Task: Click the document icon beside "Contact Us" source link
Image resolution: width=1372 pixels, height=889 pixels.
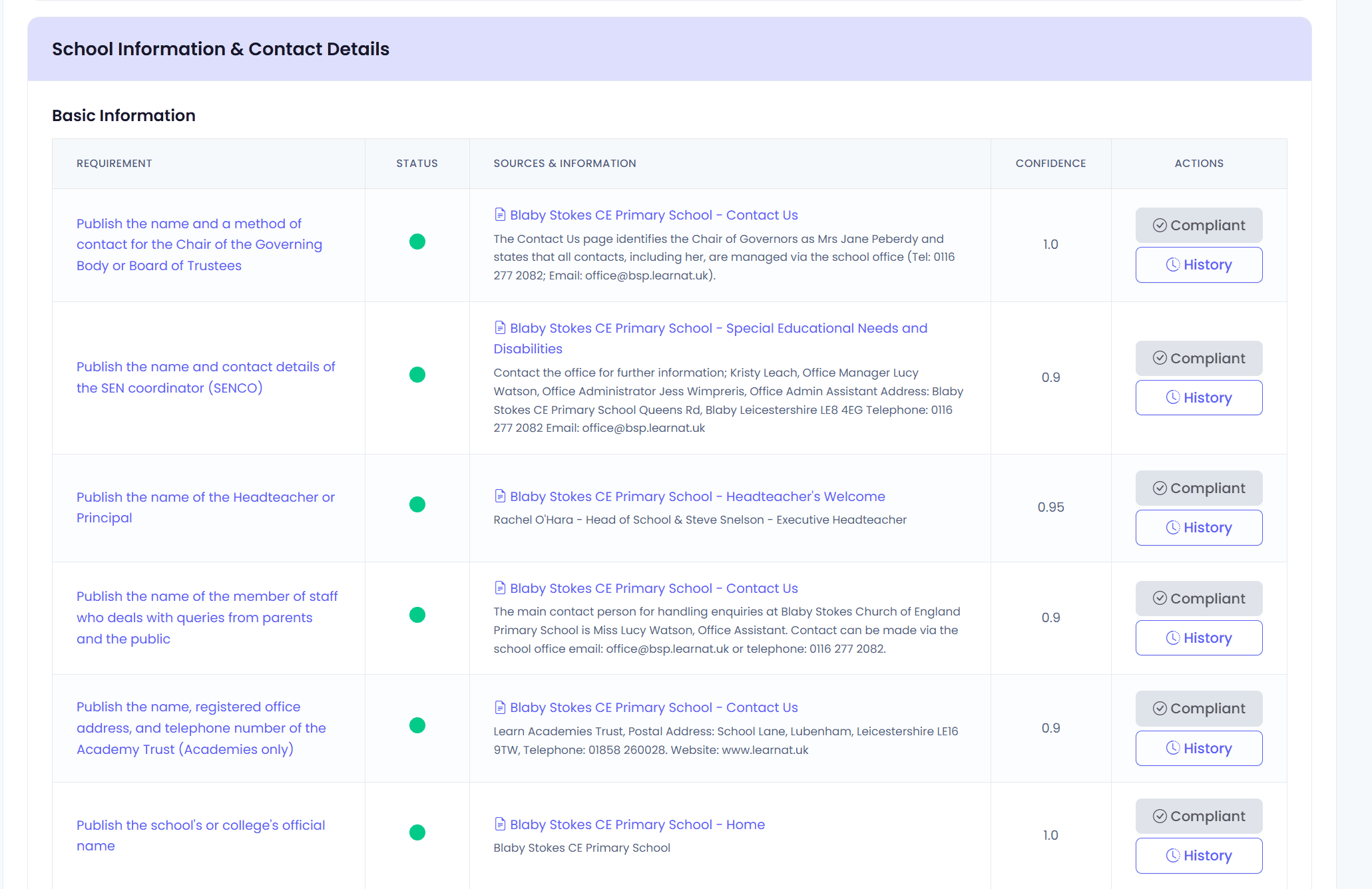Action: point(501,214)
